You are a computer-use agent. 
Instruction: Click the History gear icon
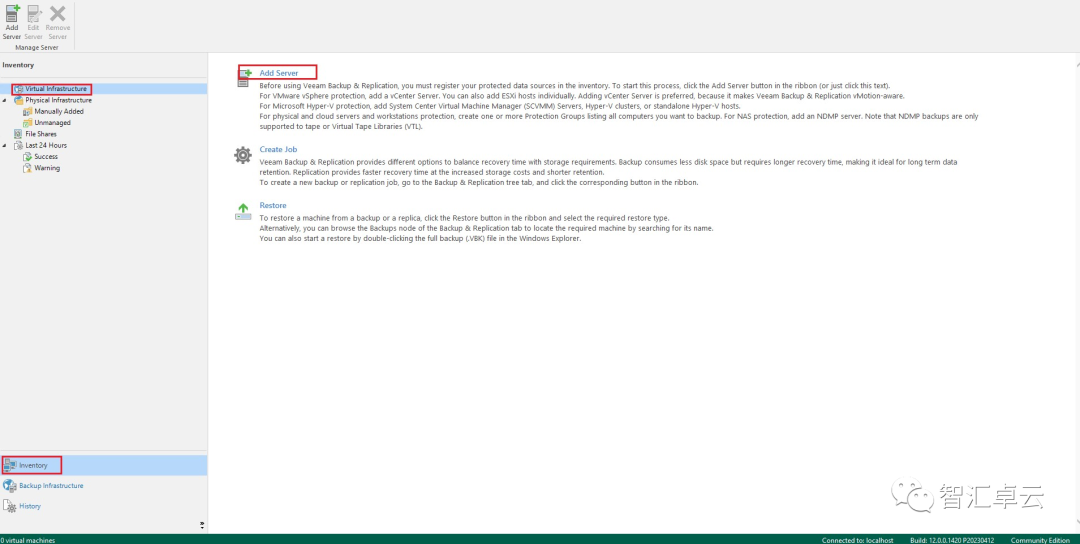coord(10,507)
